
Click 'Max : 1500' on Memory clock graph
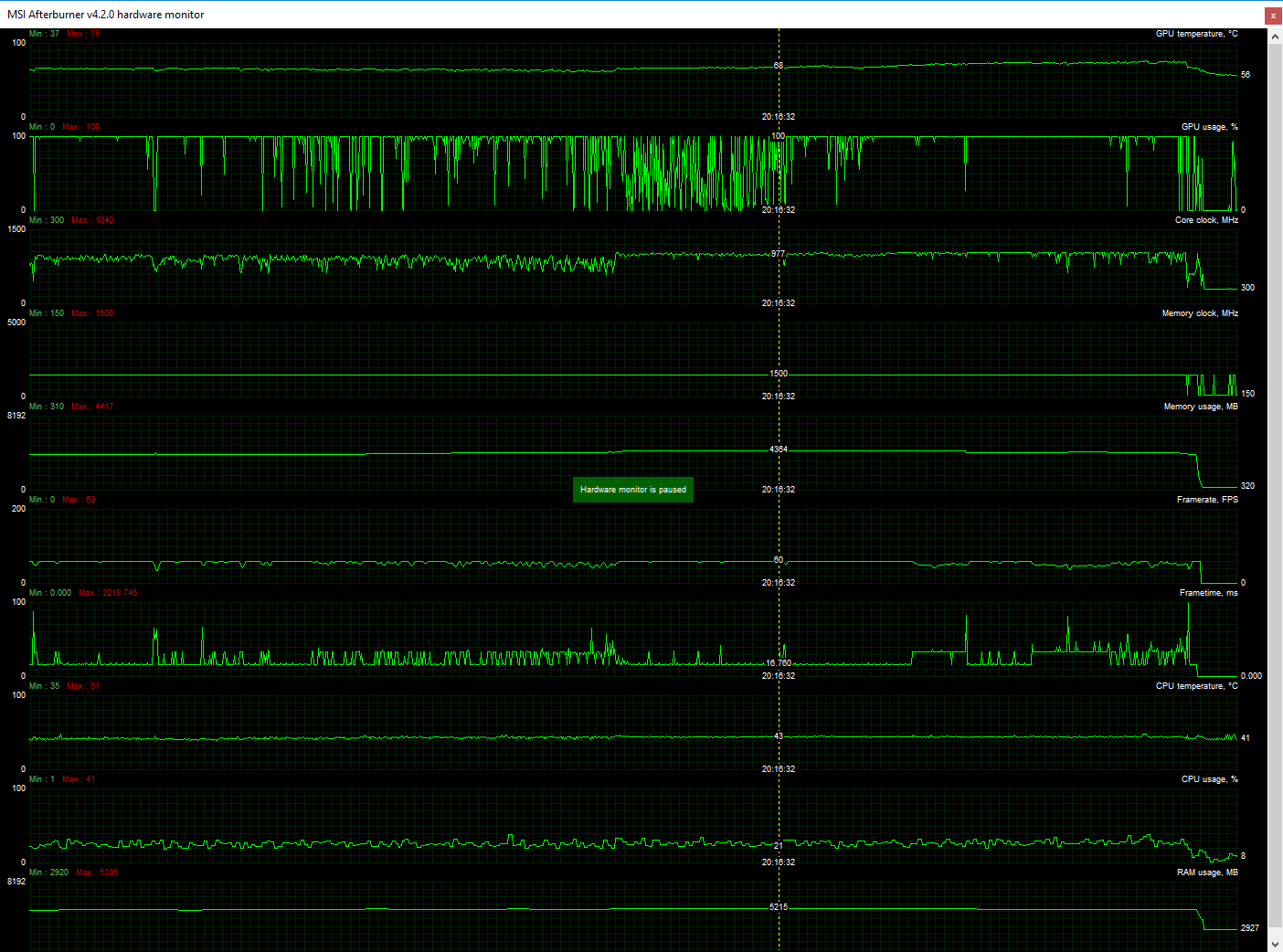[x=92, y=313]
